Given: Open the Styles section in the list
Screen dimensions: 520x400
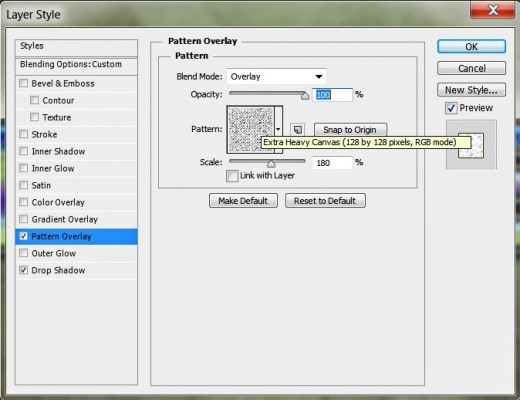Looking at the screenshot, I should coord(76,47).
